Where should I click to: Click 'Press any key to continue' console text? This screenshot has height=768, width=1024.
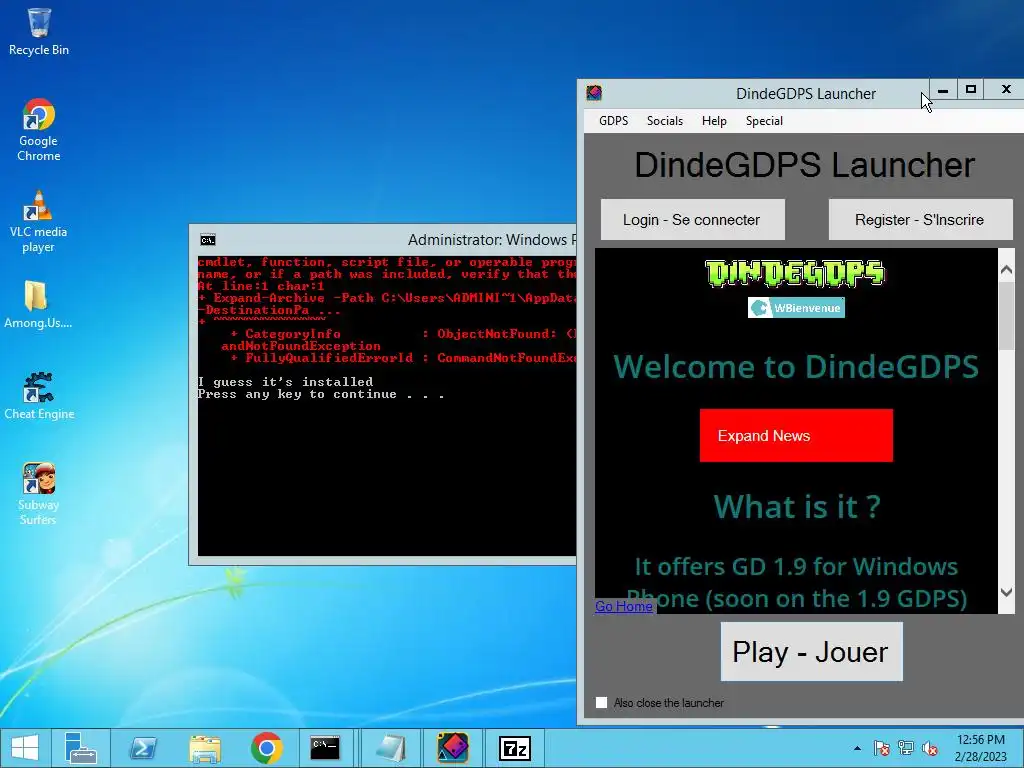pos(321,394)
